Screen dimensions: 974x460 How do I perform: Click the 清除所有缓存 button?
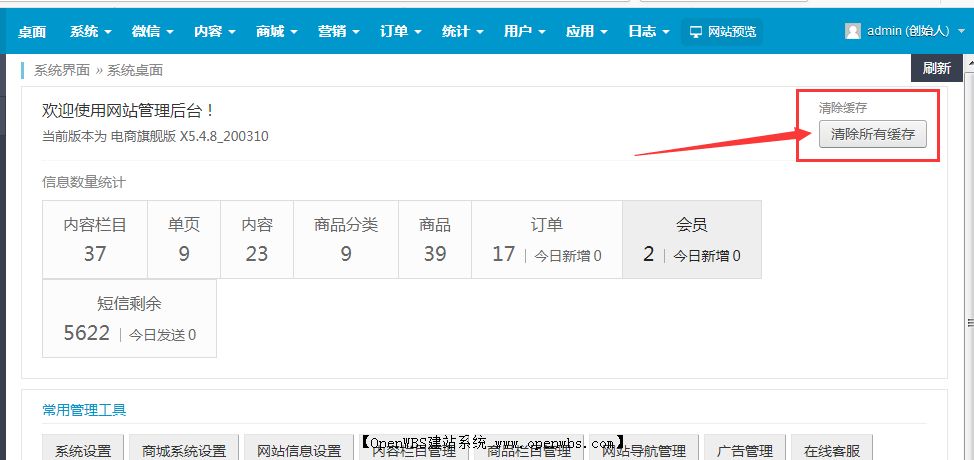click(872, 134)
